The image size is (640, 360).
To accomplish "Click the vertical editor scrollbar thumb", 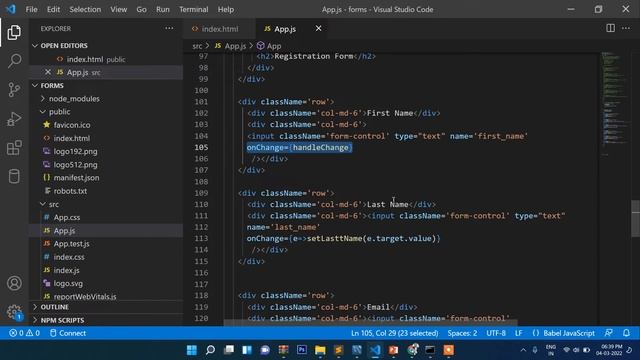I will point(635,218).
